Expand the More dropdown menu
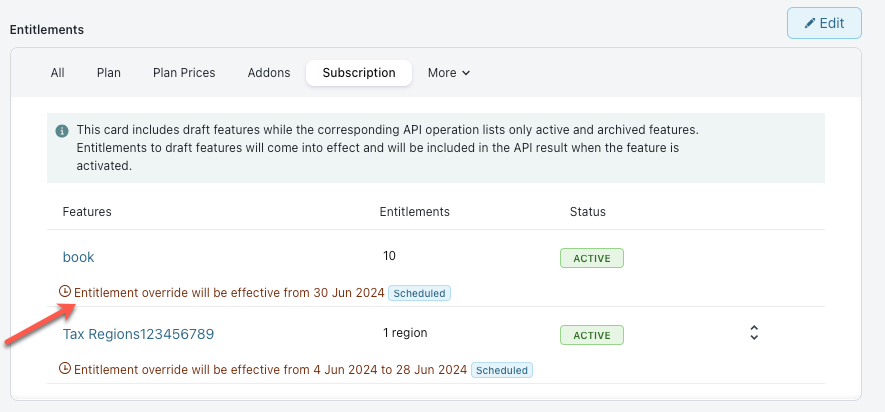Image resolution: width=885 pixels, height=412 pixels. pos(448,73)
